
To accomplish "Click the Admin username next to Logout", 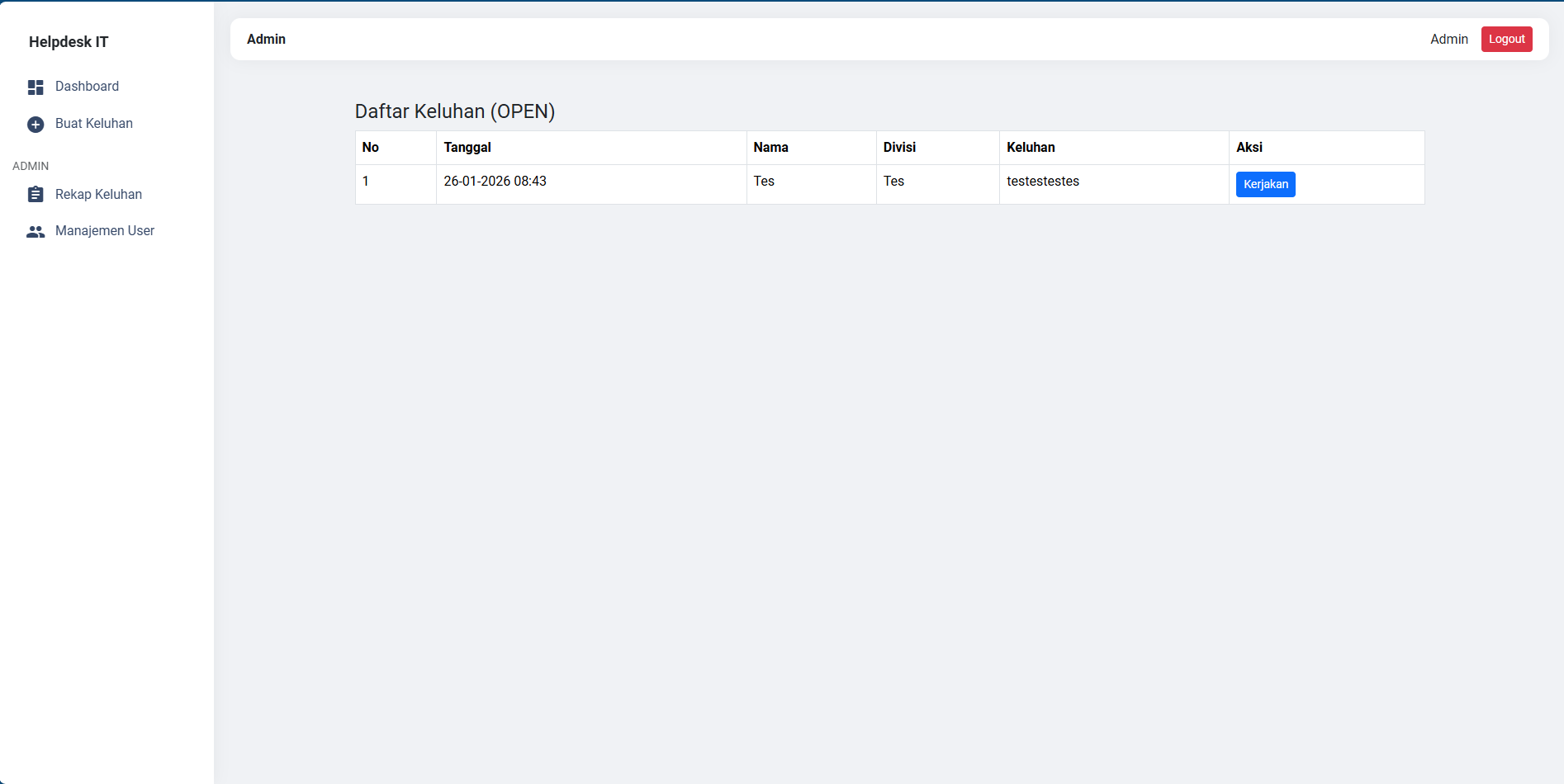I will pos(1448,40).
